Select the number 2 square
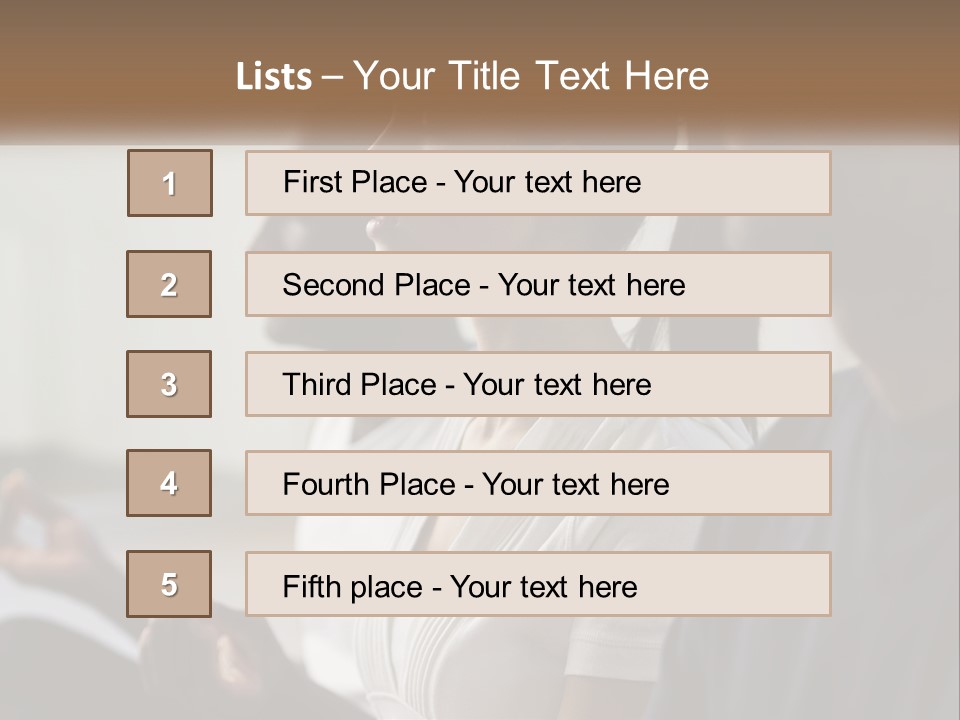 169,284
